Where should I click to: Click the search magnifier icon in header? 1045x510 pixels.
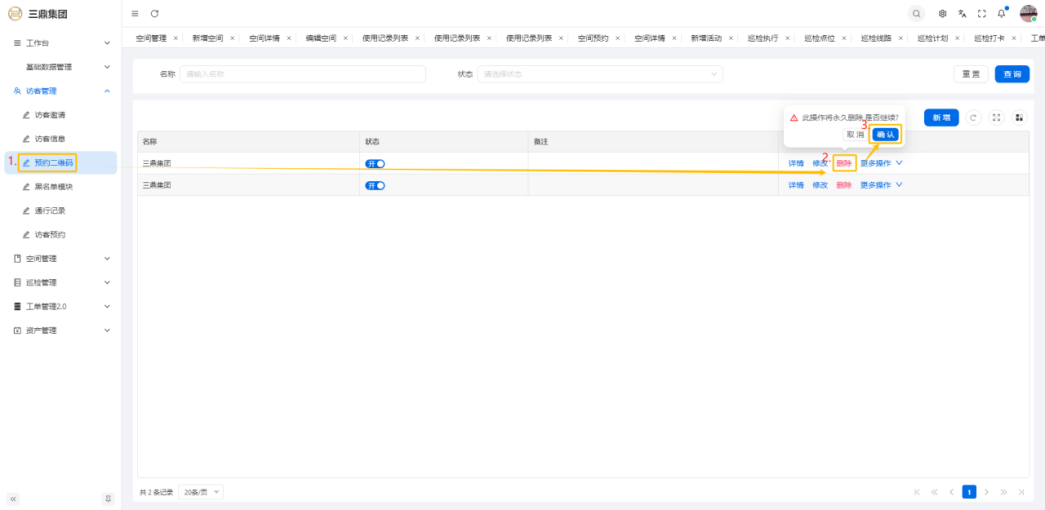pyautogui.click(x=917, y=13)
